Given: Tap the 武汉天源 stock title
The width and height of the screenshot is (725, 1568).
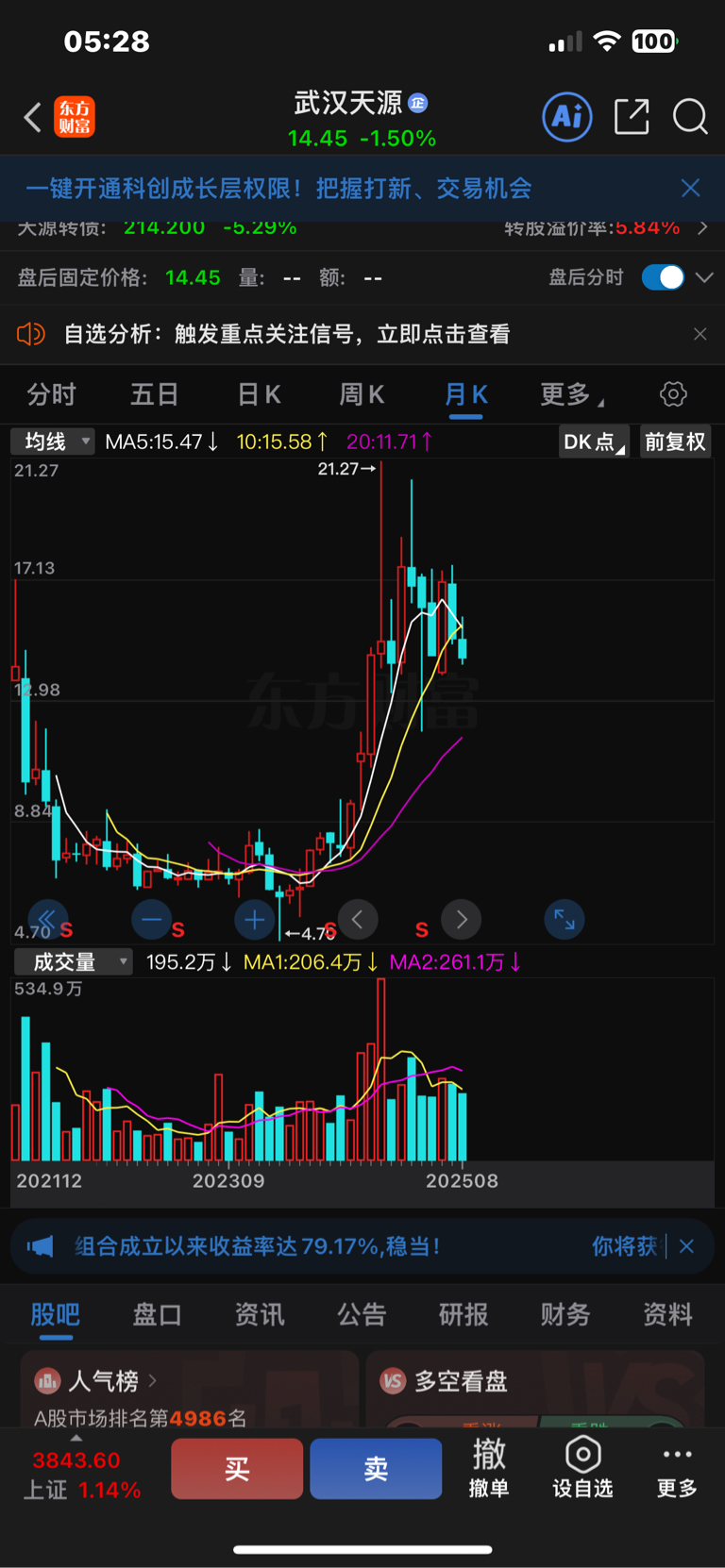Looking at the screenshot, I should [x=347, y=102].
